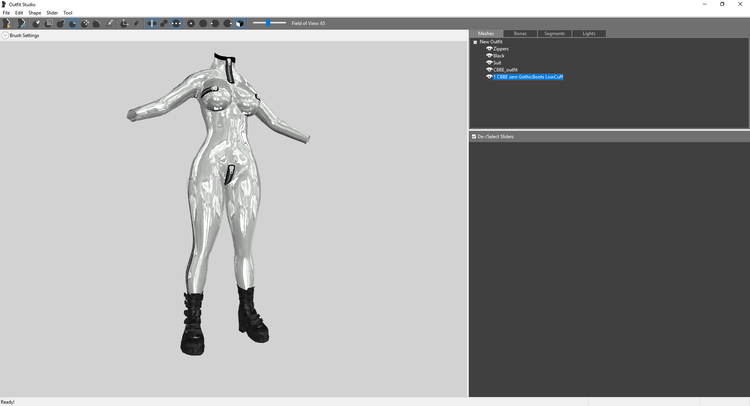Viewport: 750px width, 406px height.
Task: Collapse the New Outfit tree node
Action: (475, 42)
